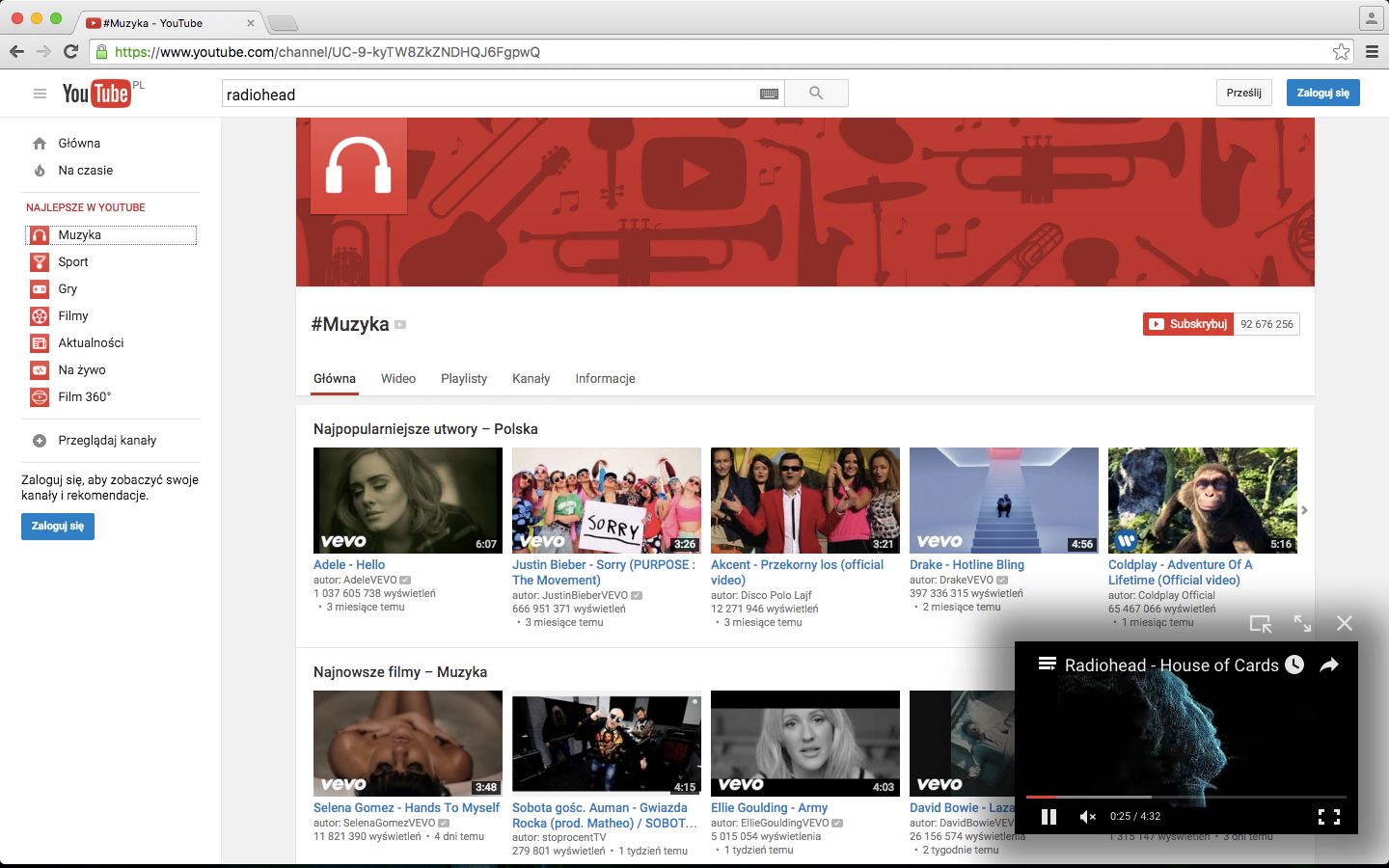This screenshot has height=868, width=1389.
Task: Expand the mini player with diagonal arrows
Action: point(1302,624)
